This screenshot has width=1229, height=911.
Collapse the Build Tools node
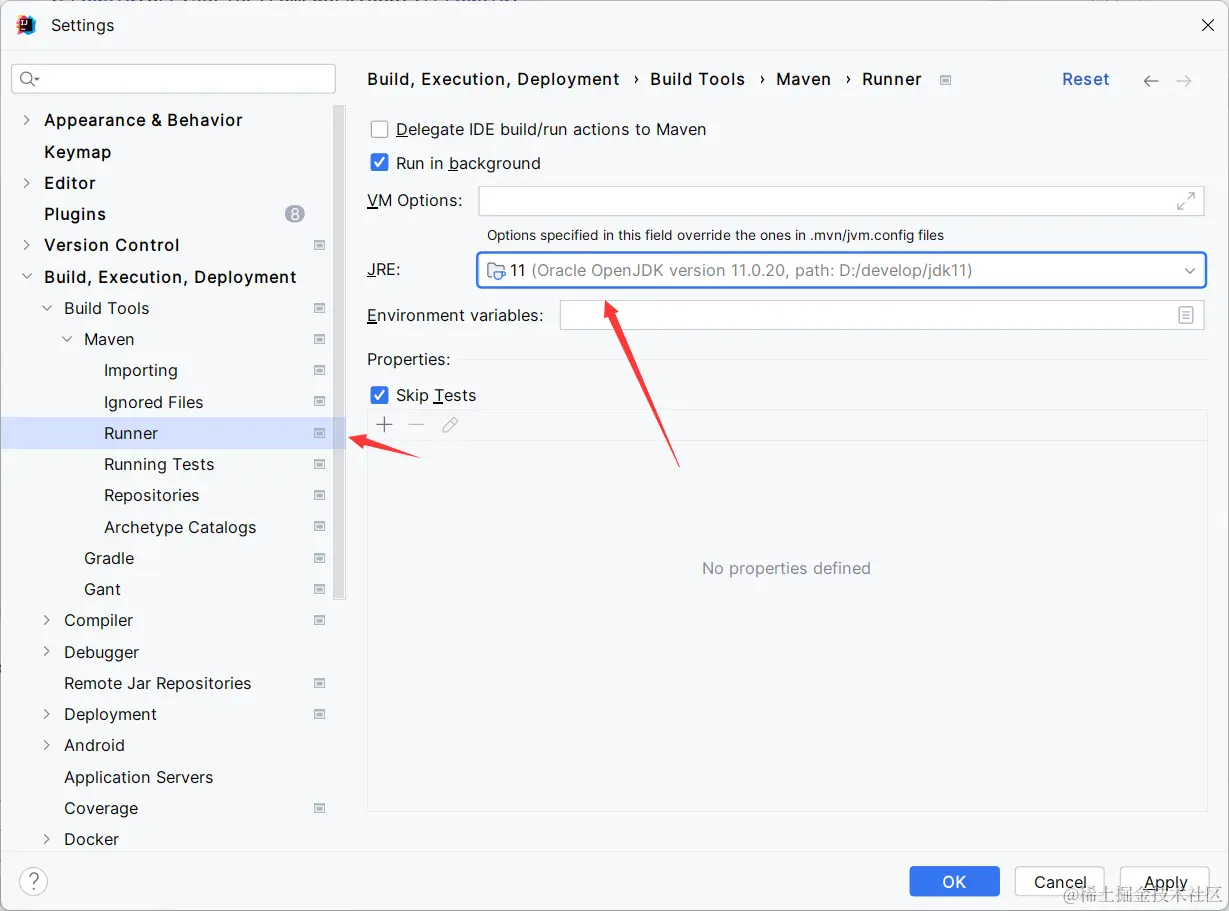pyautogui.click(x=47, y=308)
